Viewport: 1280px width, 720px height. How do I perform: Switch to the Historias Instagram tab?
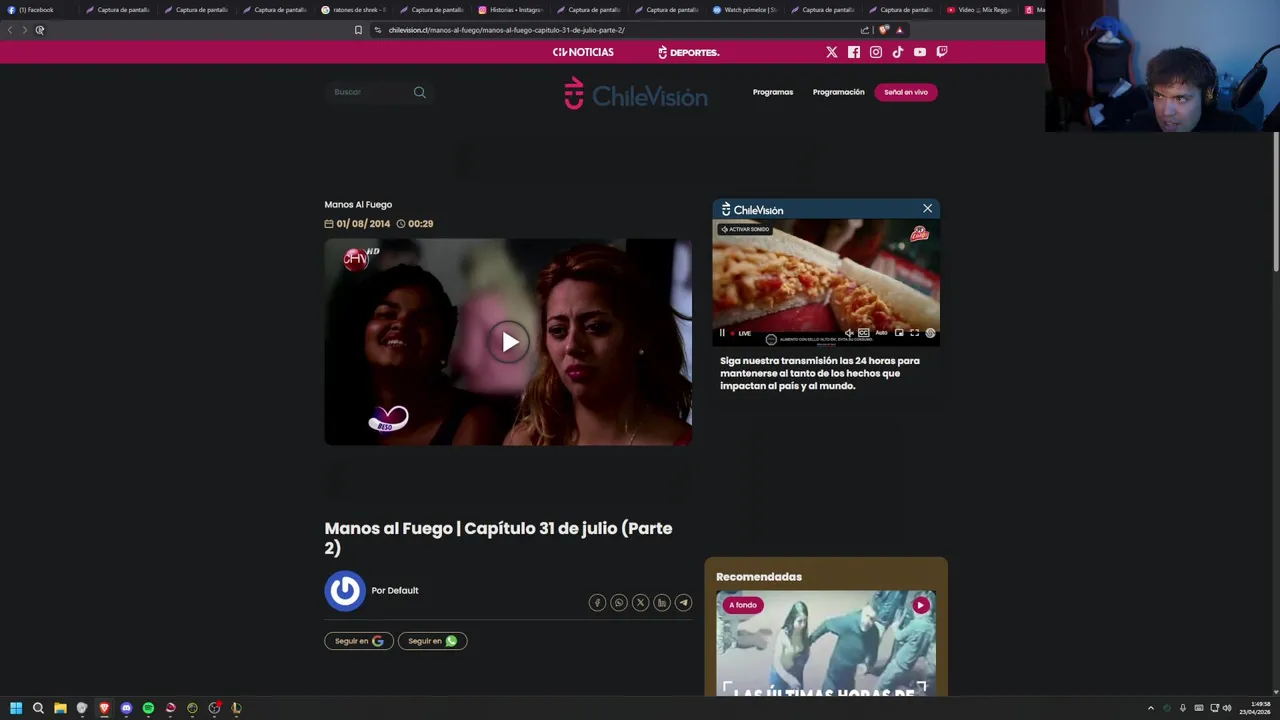pyautogui.click(x=511, y=10)
